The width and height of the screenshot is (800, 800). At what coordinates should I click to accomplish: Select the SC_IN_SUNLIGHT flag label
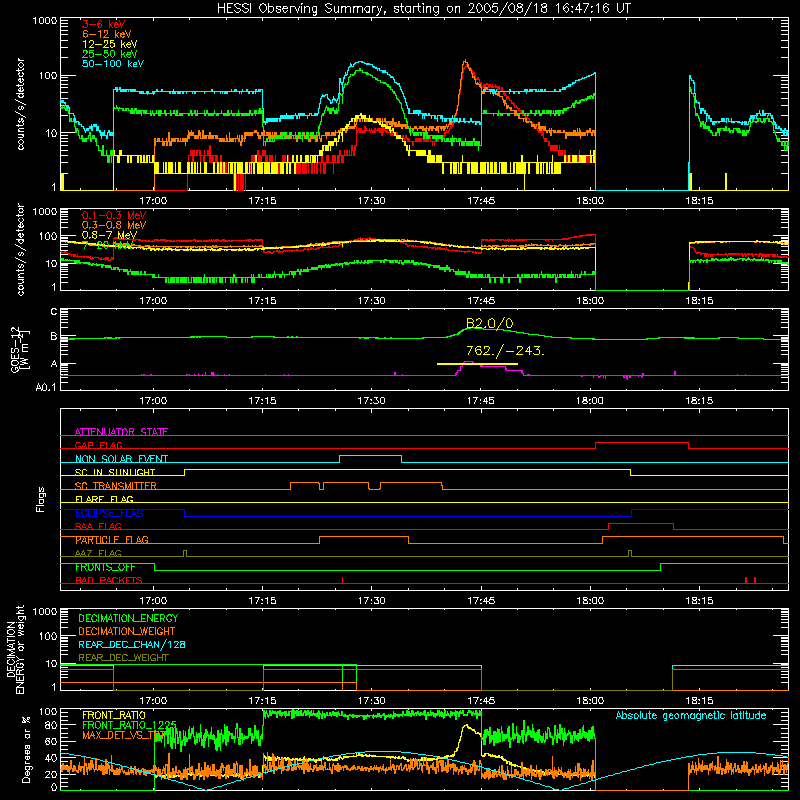[115, 472]
